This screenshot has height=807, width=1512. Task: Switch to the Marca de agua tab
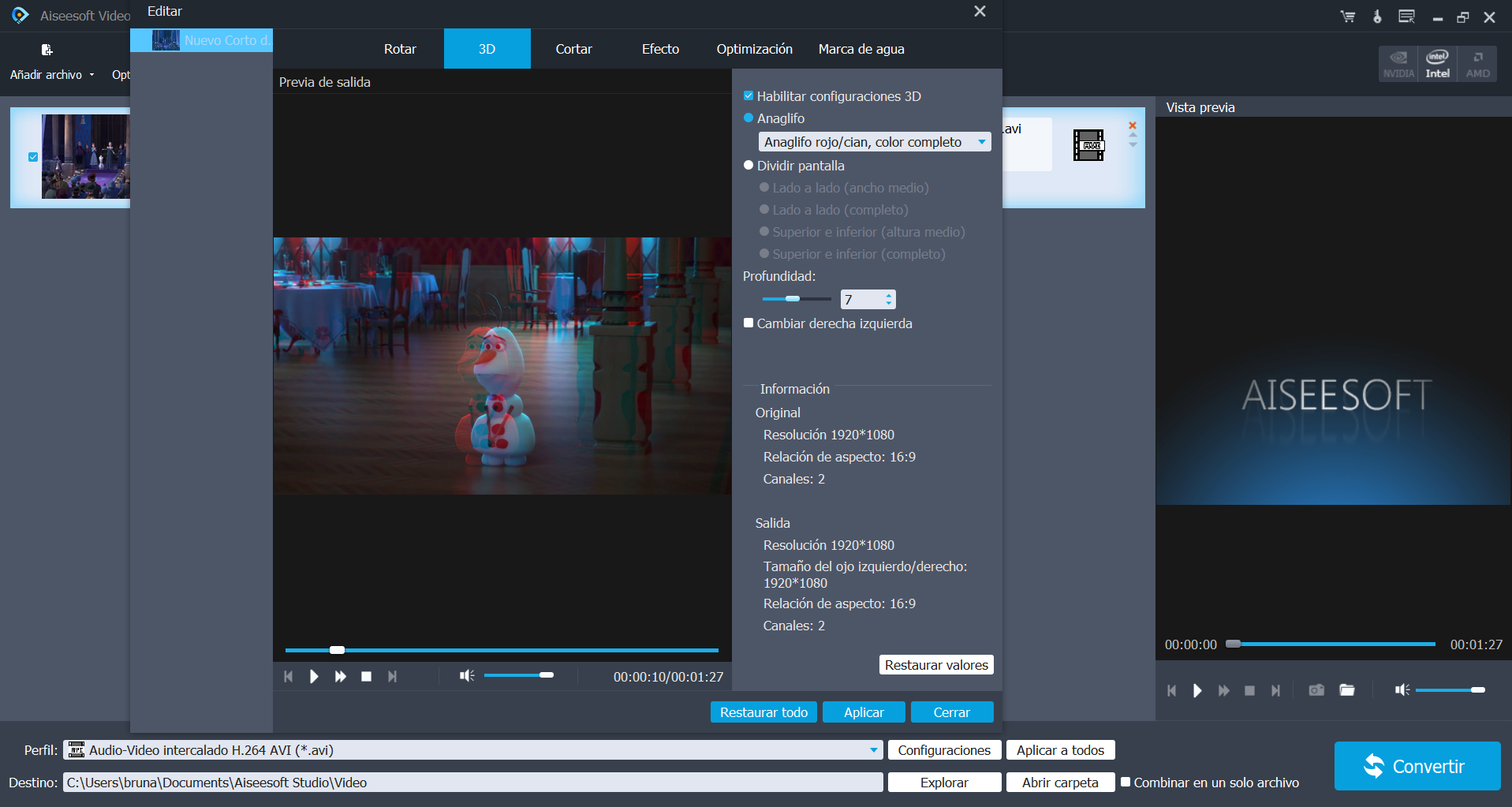click(861, 49)
